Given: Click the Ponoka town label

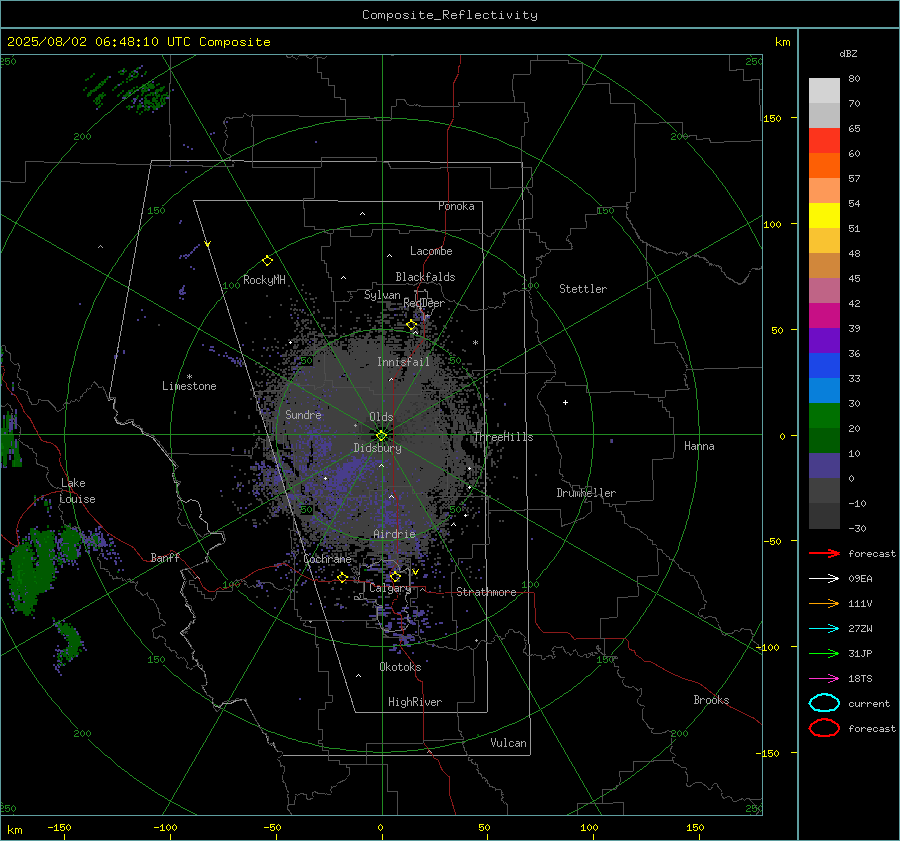Looking at the screenshot, I should pos(456,206).
